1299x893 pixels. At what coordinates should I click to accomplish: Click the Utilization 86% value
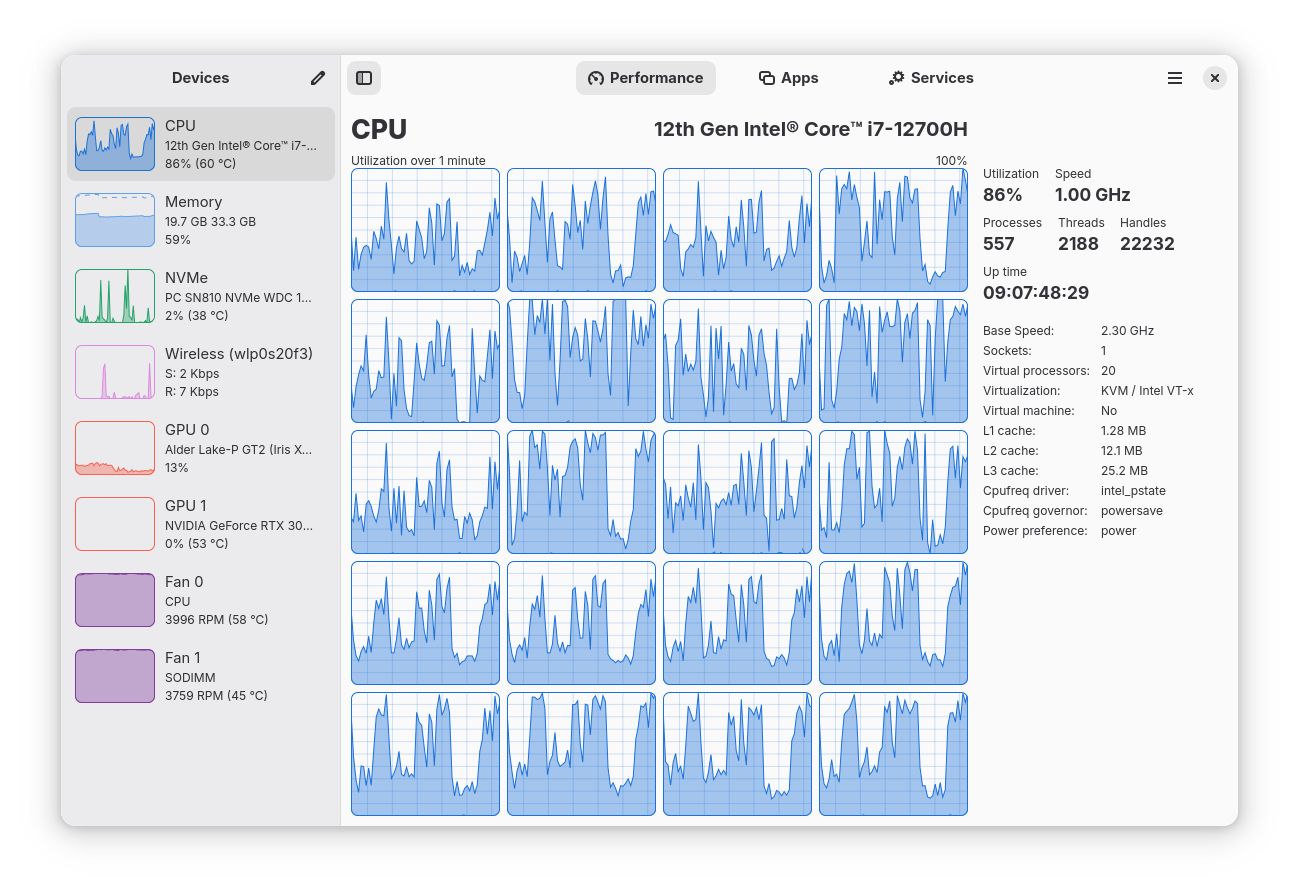tap(1002, 195)
